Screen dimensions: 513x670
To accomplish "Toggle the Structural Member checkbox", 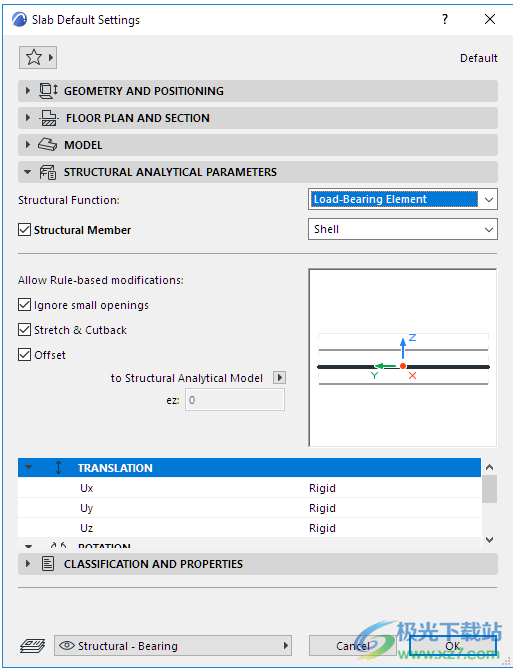I will [24, 229].
